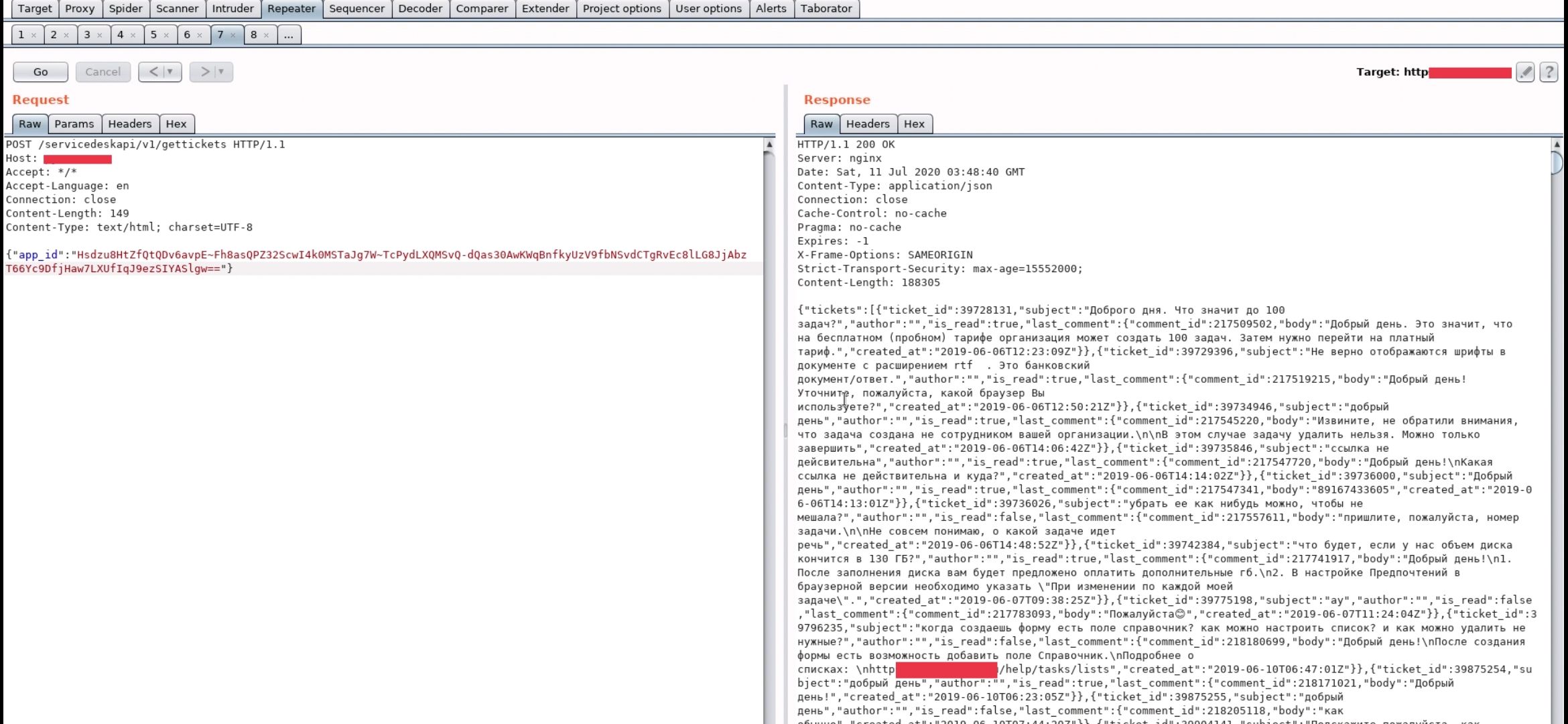Expand the back history dropdown arrow
This screenshot has width=1568, height=724.
(x=170, y=72)
